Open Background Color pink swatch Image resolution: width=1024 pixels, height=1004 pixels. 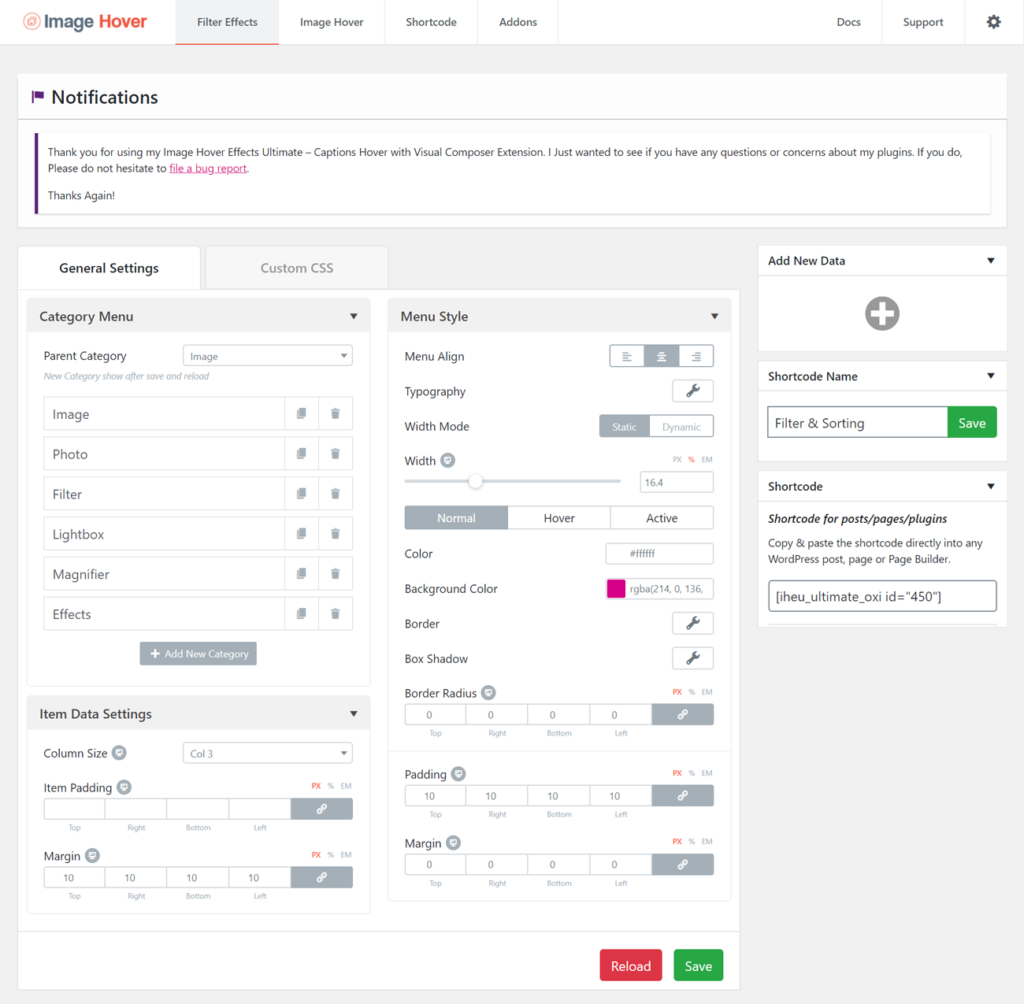[x=616, y=589]
